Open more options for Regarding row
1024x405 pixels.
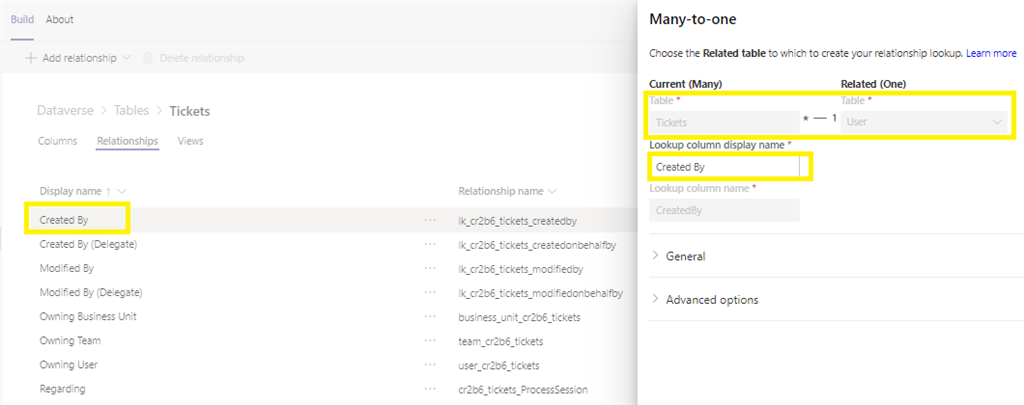430,389
